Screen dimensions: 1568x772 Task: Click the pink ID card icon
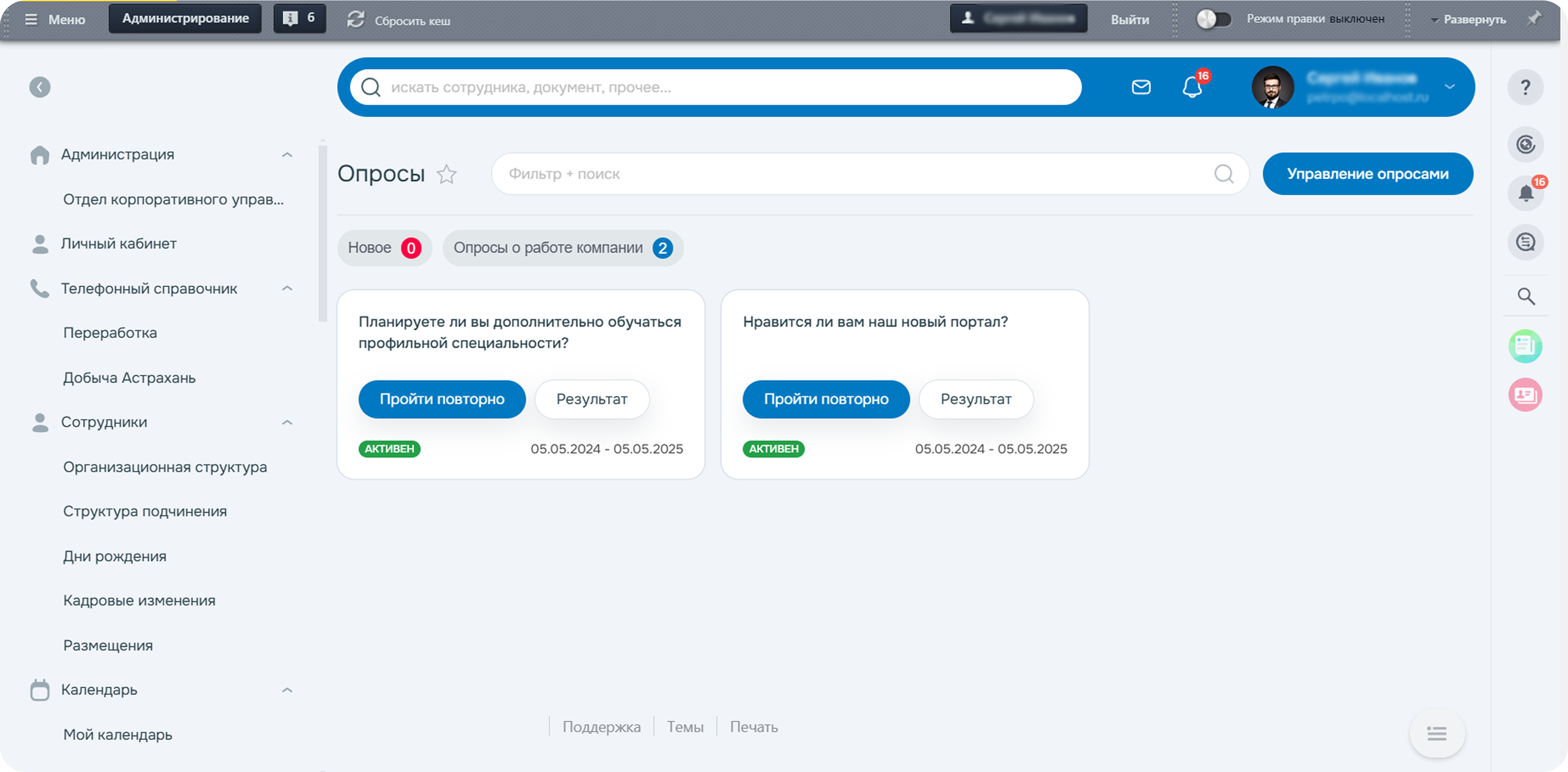[x=1525, y=395]
